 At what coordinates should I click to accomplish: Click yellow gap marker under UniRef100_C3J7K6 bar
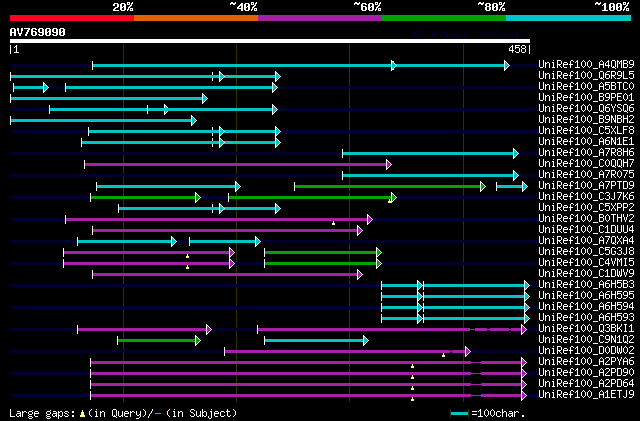click(x=390, y=201)
